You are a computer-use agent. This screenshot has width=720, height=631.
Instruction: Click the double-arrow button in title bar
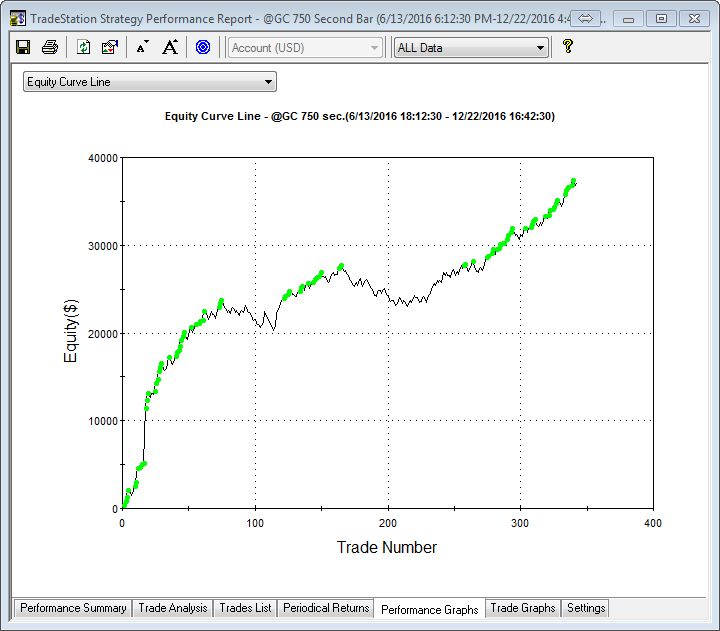pos(587,18)
